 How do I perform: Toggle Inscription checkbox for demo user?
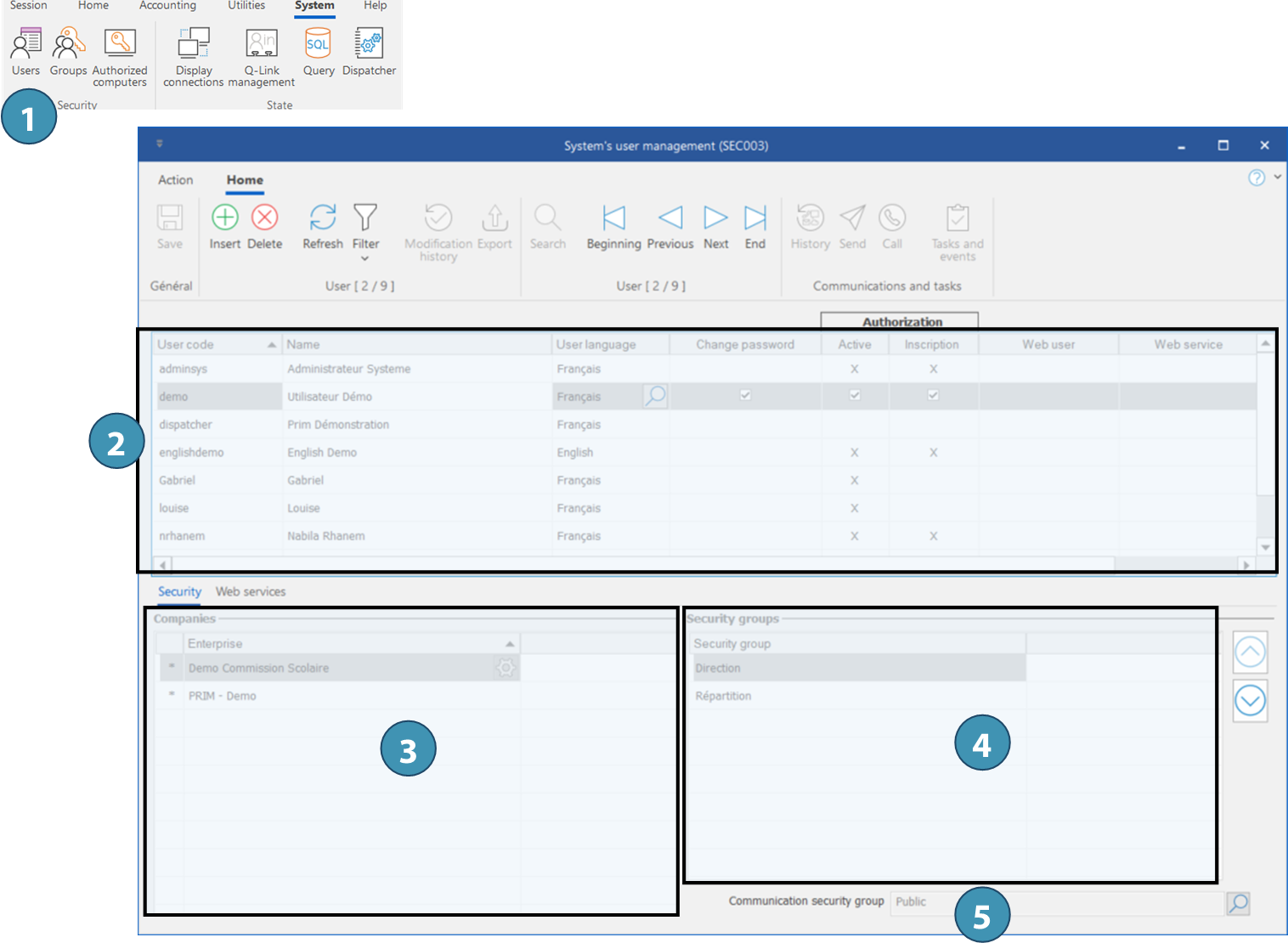click(x=933, y=395)
